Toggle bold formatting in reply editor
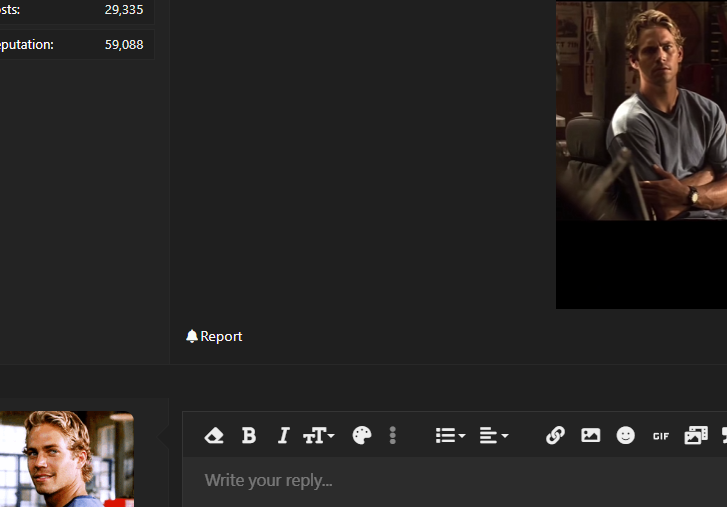This screenshot has width=727, height=507. [249, 436]
